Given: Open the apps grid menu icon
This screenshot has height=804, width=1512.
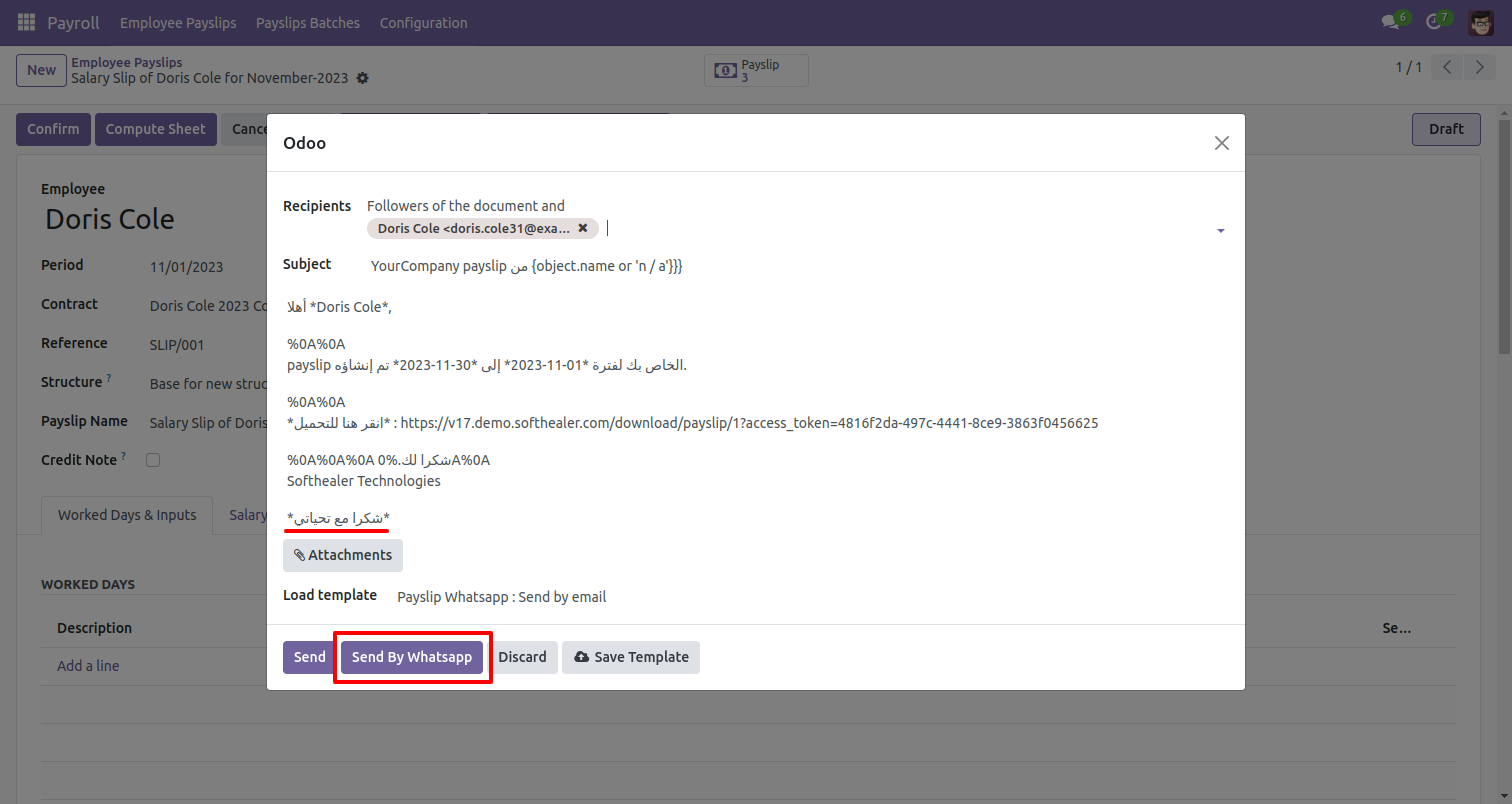Looking at the screenshot, I should 26,22.
